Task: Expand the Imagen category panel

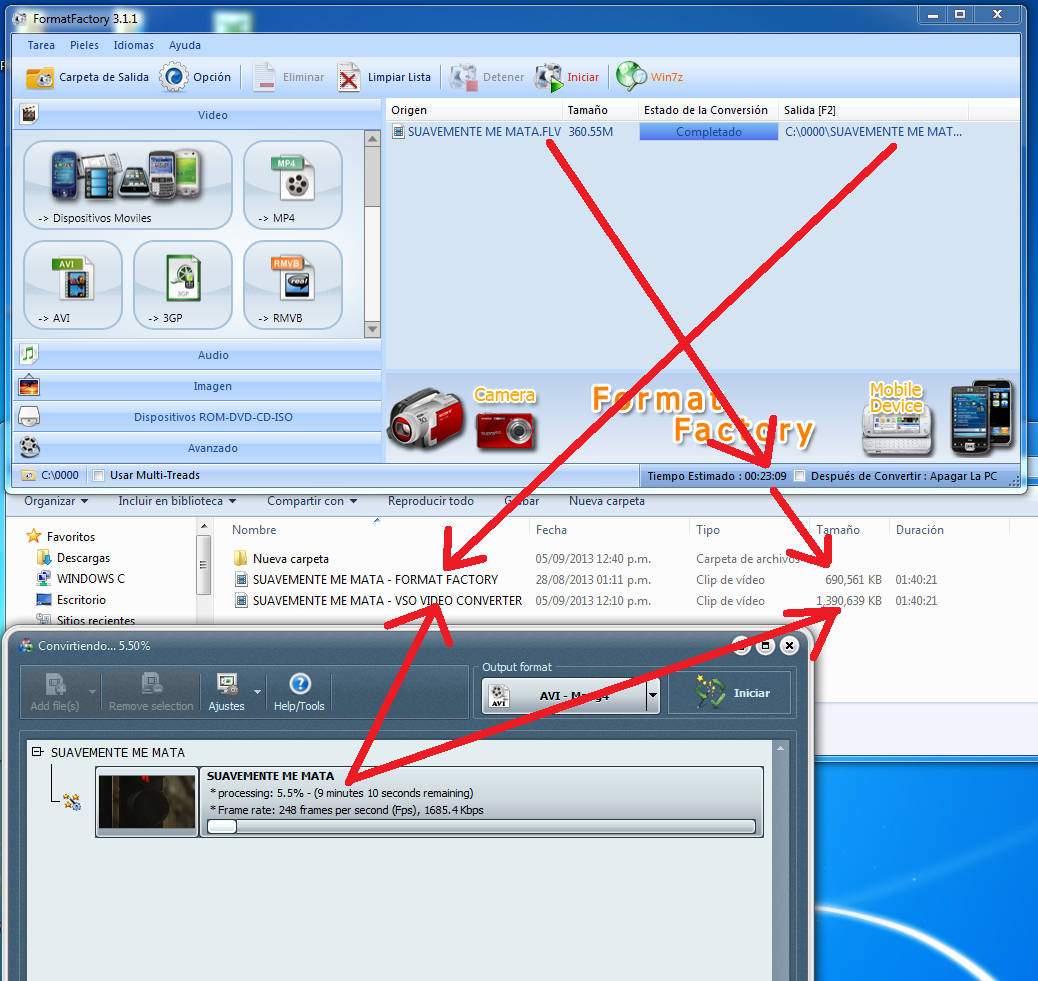Action: point(197,386)
